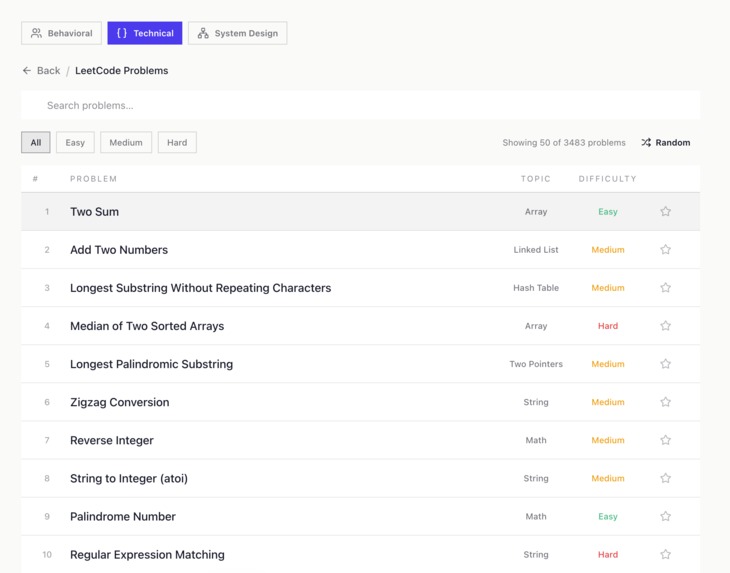This screenshot has width=730, height=573.
Task: Click Showing 50 of 3483 problems text
Action: click(x=564, y=142)
